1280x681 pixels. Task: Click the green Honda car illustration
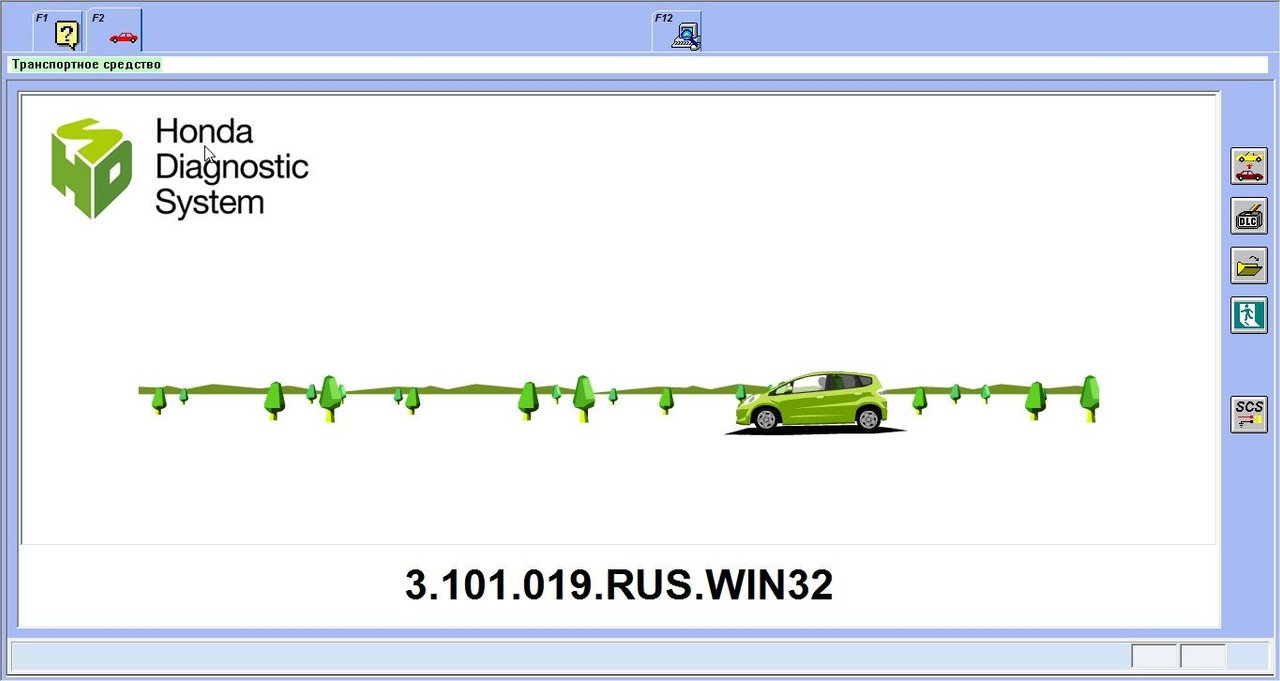[x=814, y=403]
